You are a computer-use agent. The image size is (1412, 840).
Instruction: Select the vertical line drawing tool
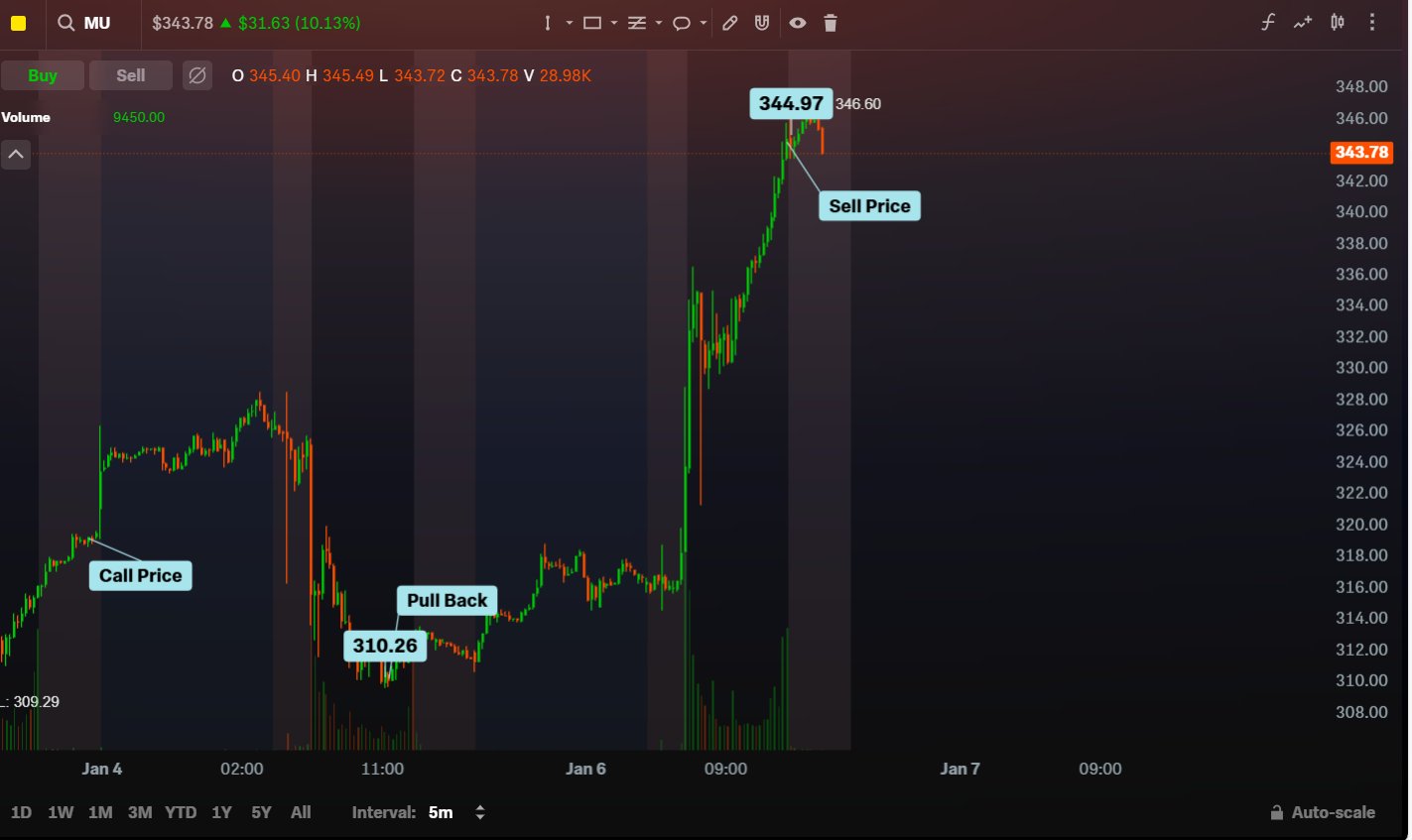tap(548, 23)
